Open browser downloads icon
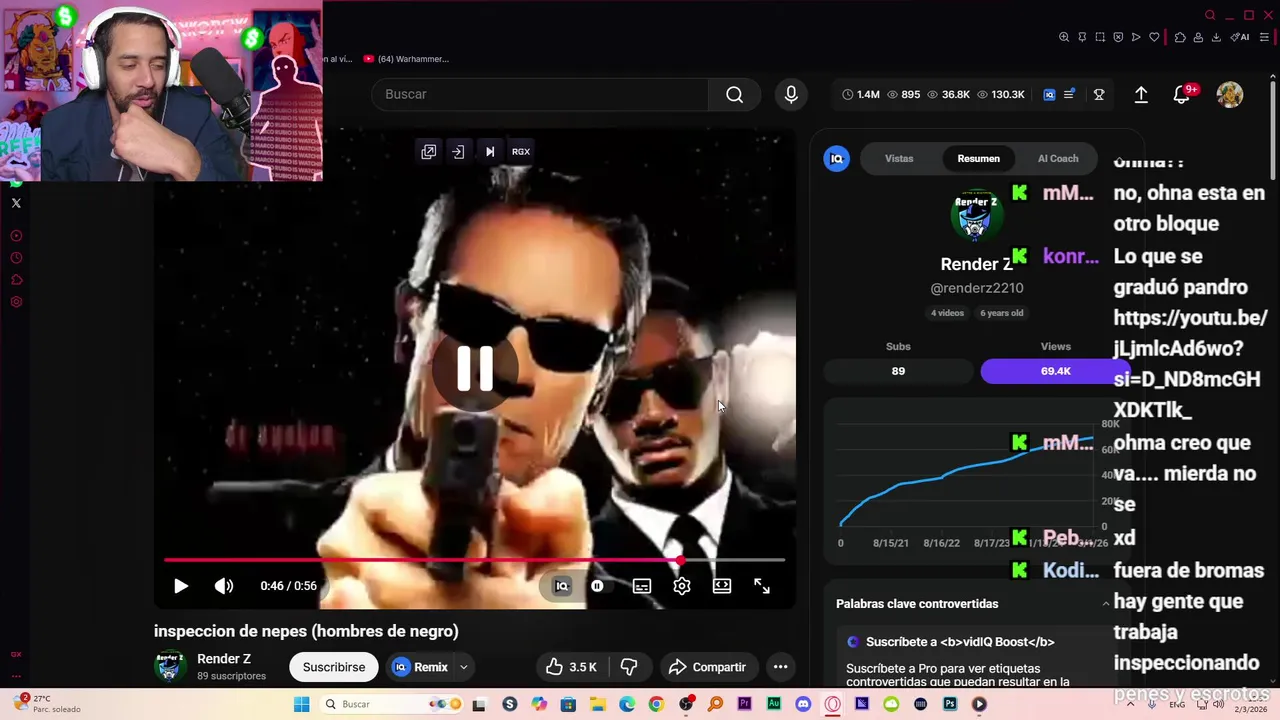This screenshot has width=1280, height=720. (1216, 38)
